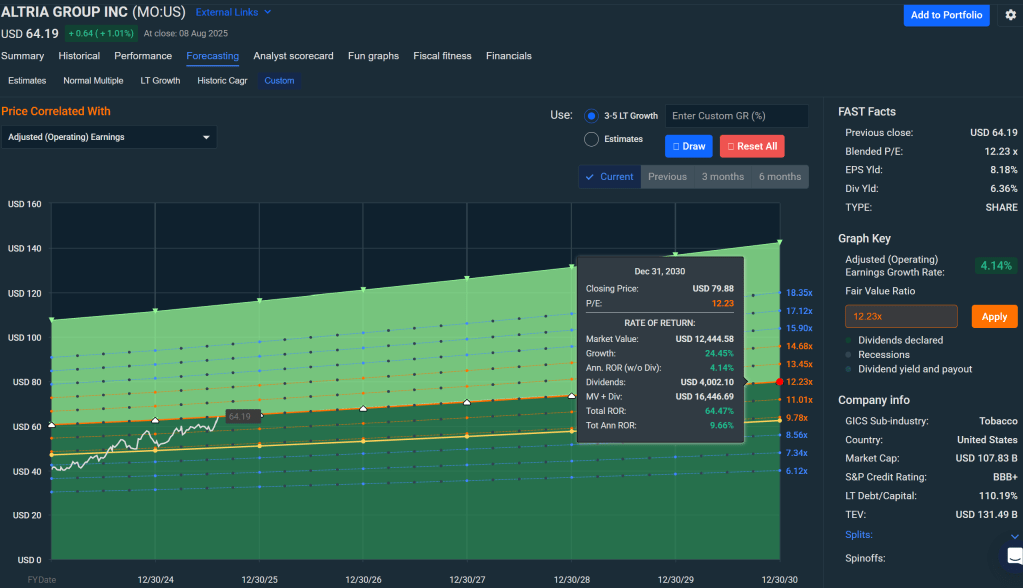1023x588 pixels.
Task: Switch to the 3 months forecast view
Action: coord(722,177)
